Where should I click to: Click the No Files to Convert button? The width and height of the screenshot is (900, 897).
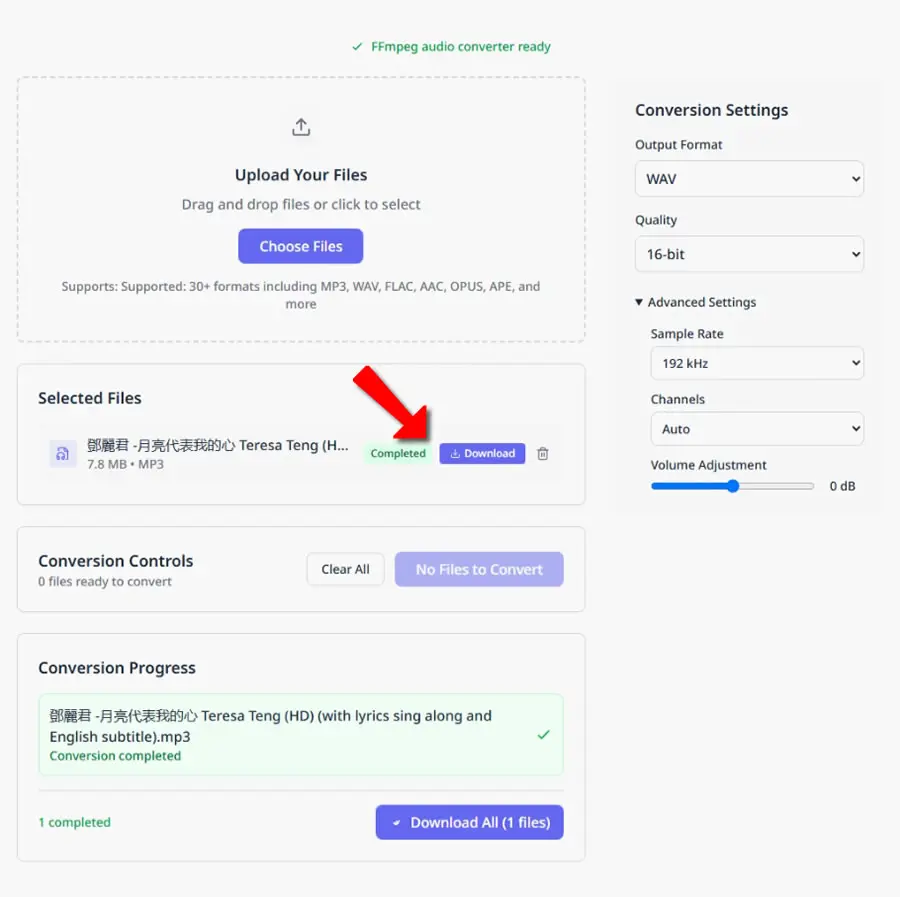pos(479,569)
